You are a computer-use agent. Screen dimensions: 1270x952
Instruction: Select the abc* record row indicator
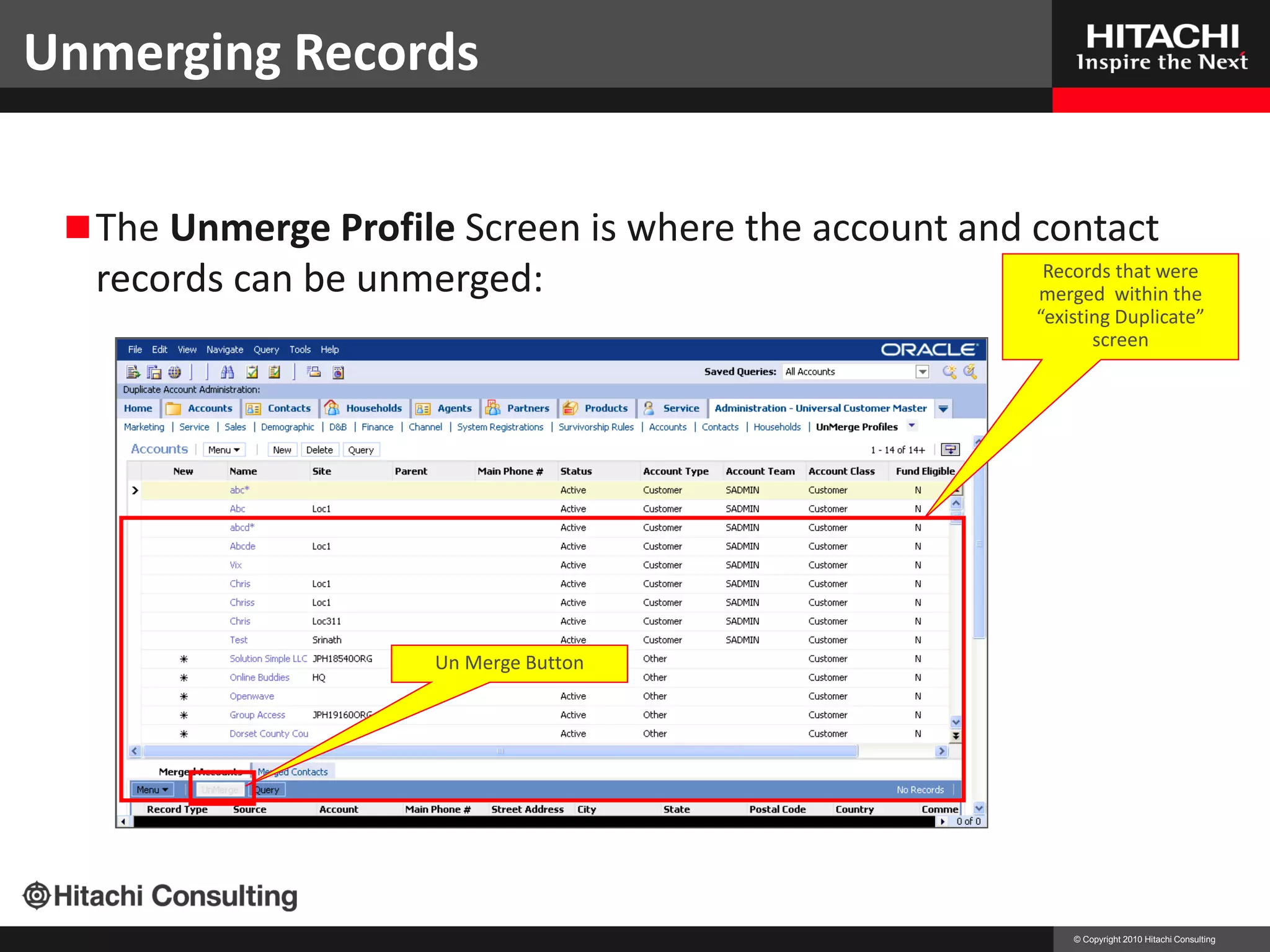click(x=135, y=490)
